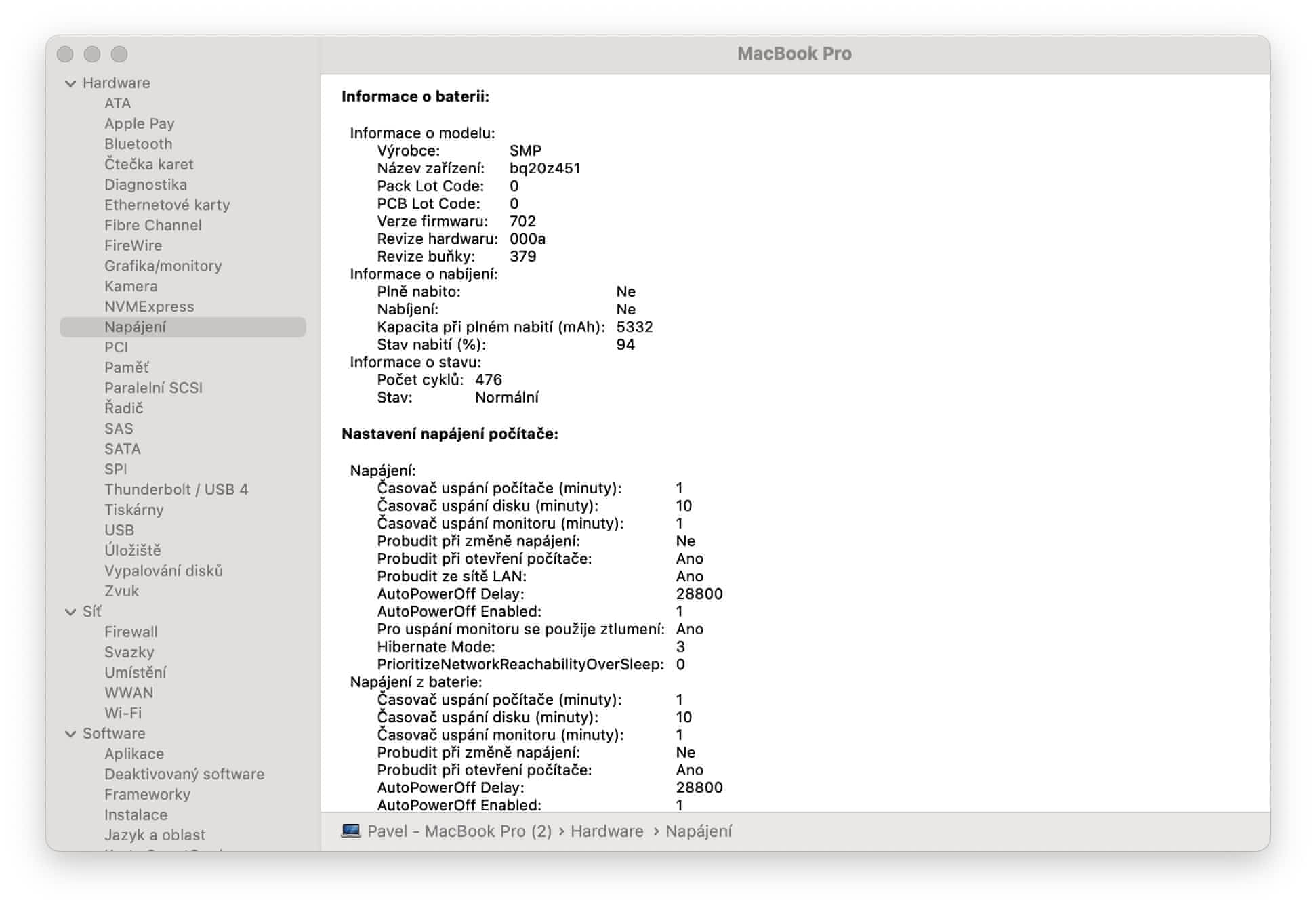Click the MacBook icon in path bar
Viewport: 1316px width, 908px height.
[x=350, y=831]
